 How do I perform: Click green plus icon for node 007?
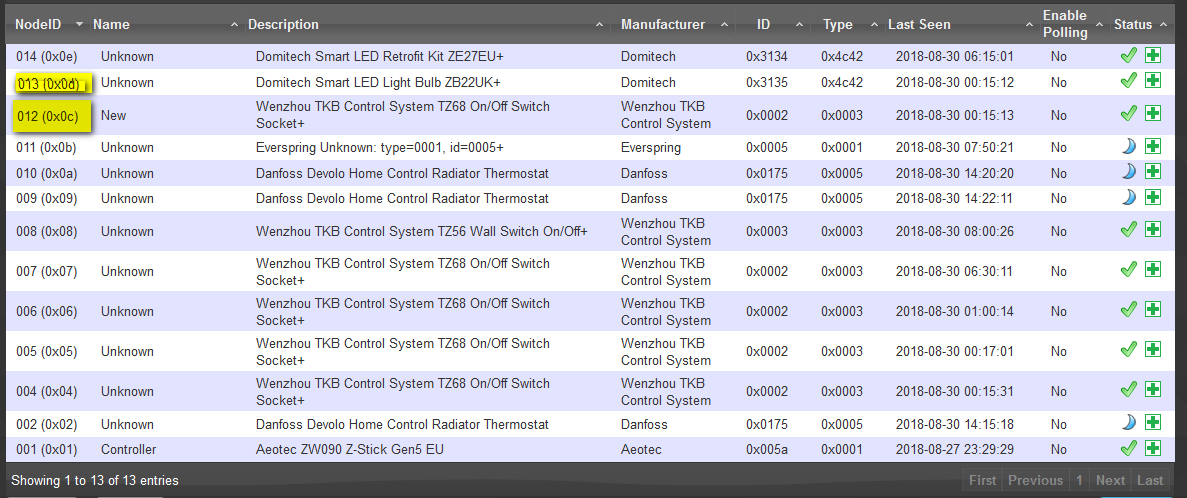point(1152,269)
